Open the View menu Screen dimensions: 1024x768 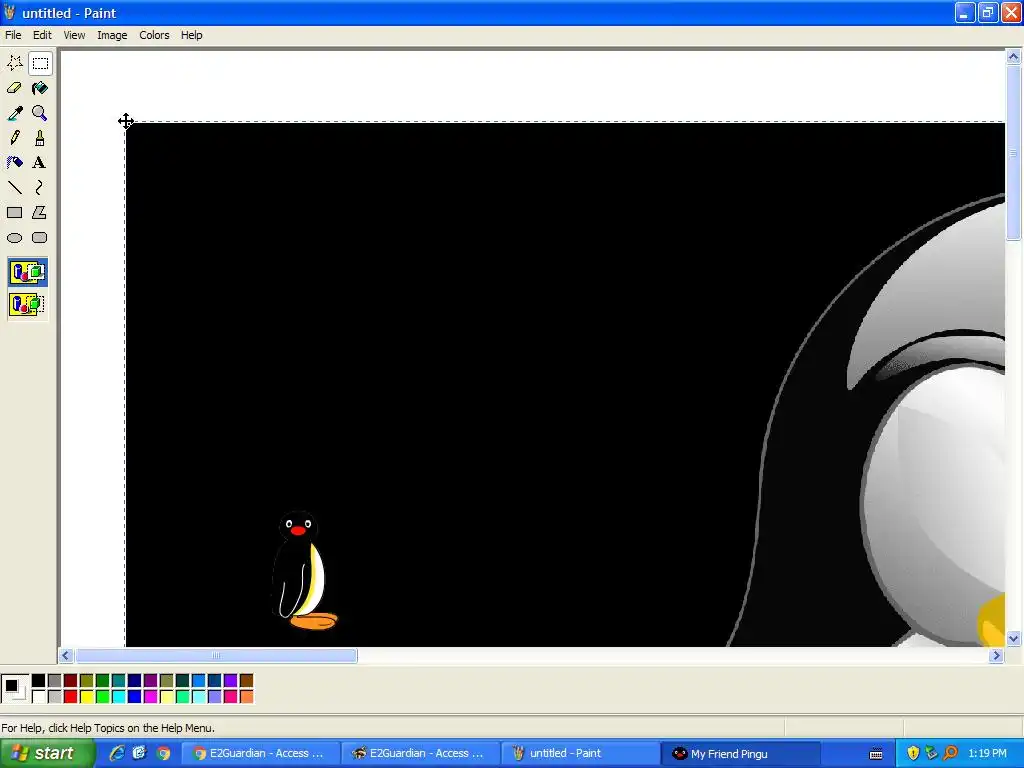74,35
